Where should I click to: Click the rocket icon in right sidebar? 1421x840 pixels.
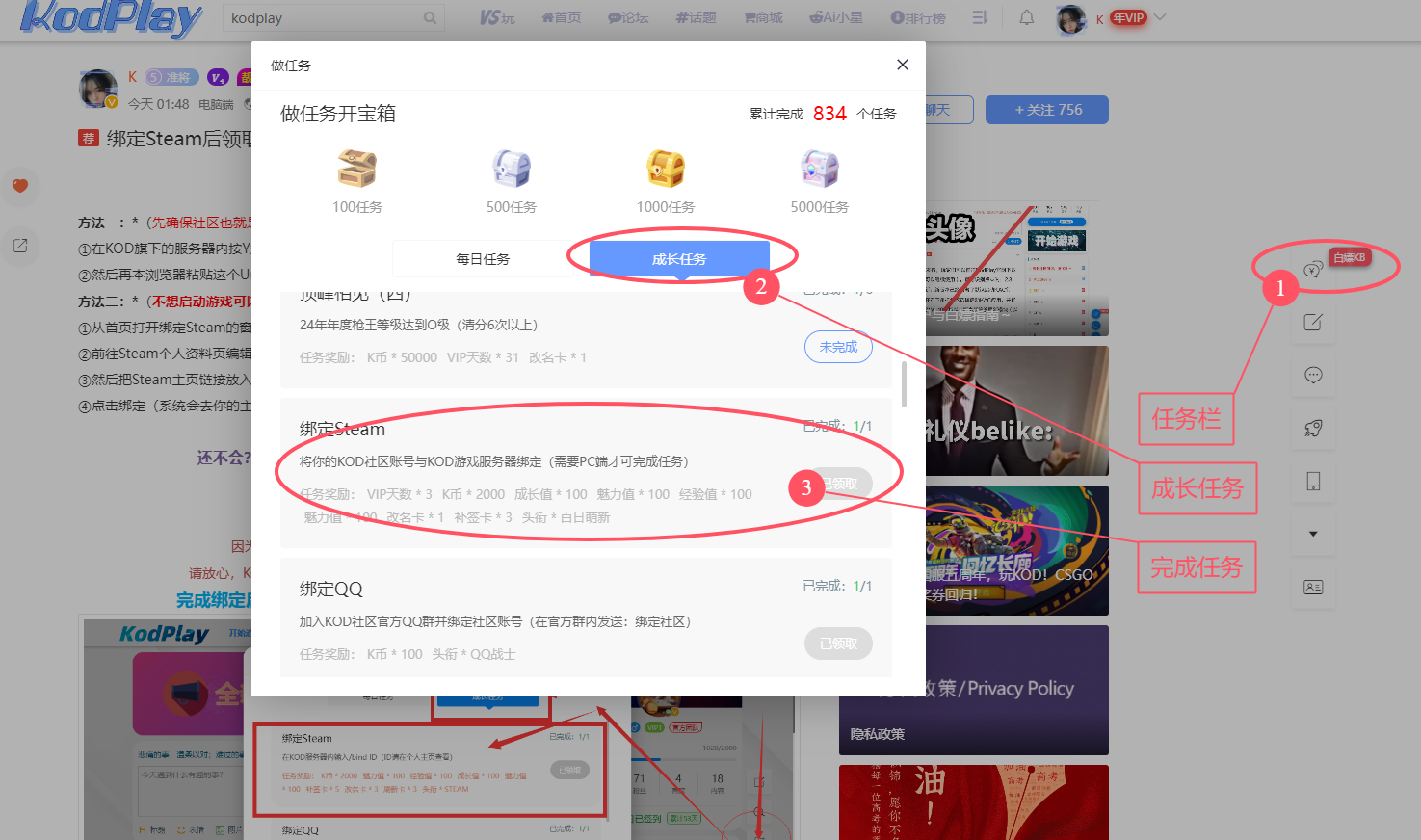(x=1313, y=428)
